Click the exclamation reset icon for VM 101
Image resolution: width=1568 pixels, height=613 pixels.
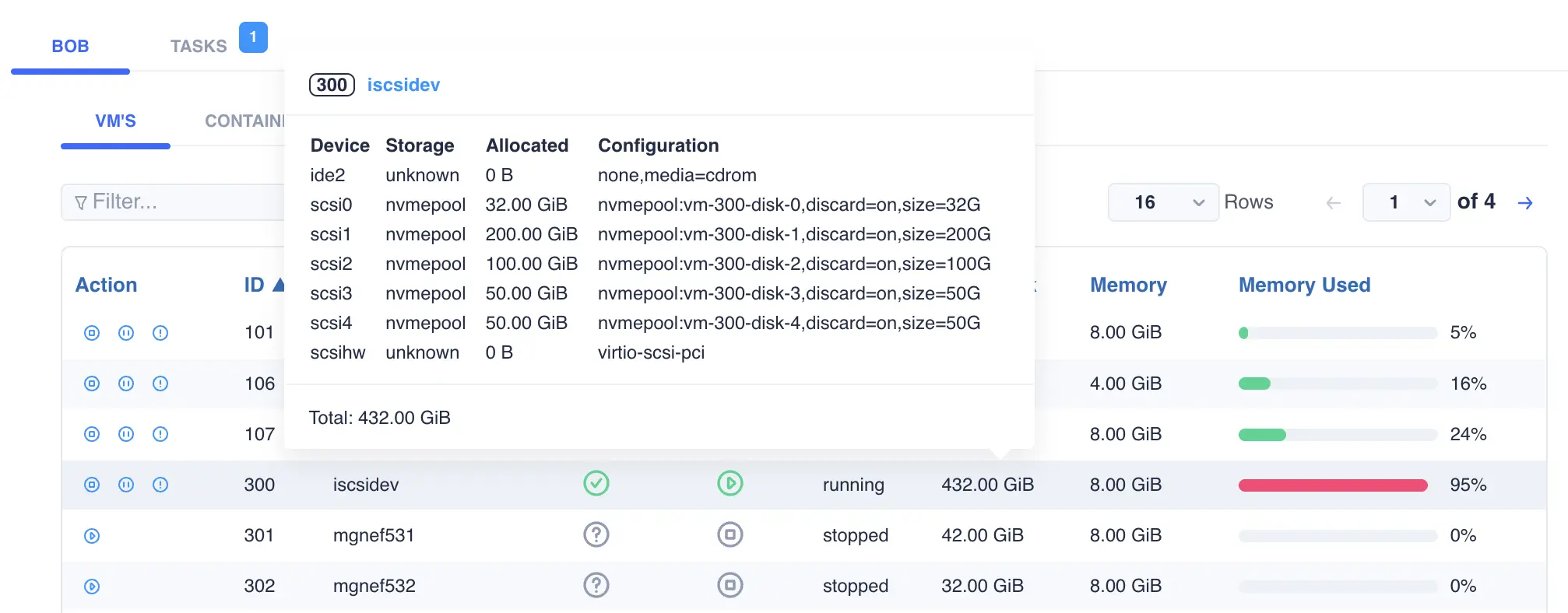[x=160, y=333]
